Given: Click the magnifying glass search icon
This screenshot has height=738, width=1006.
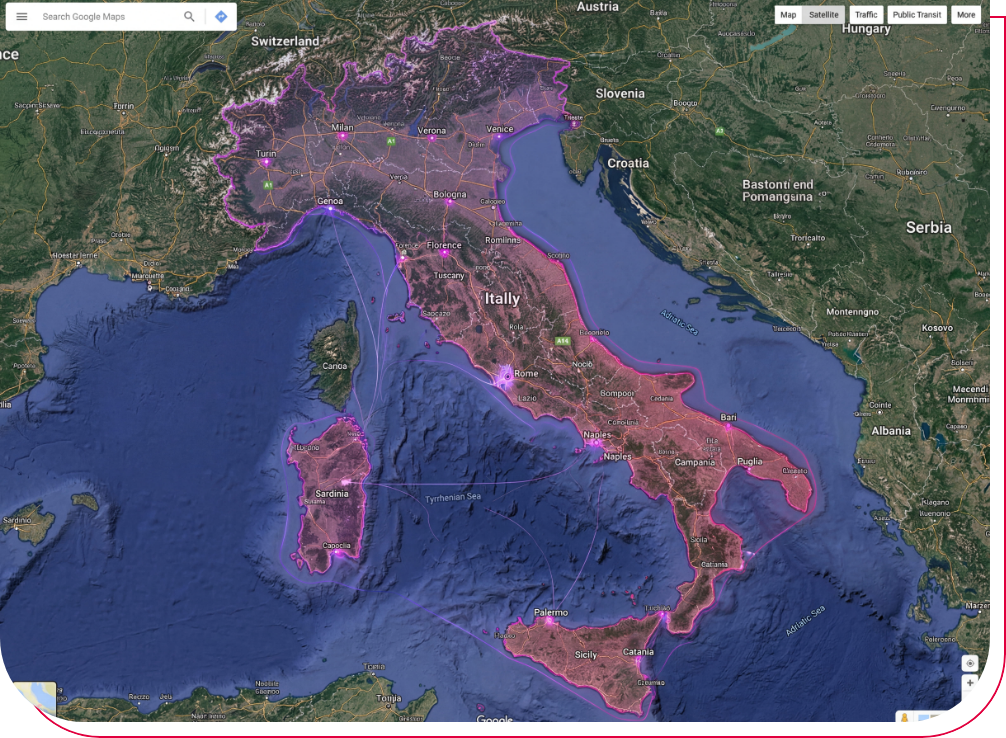Looking at the screenshot, I should coord(189,17).
